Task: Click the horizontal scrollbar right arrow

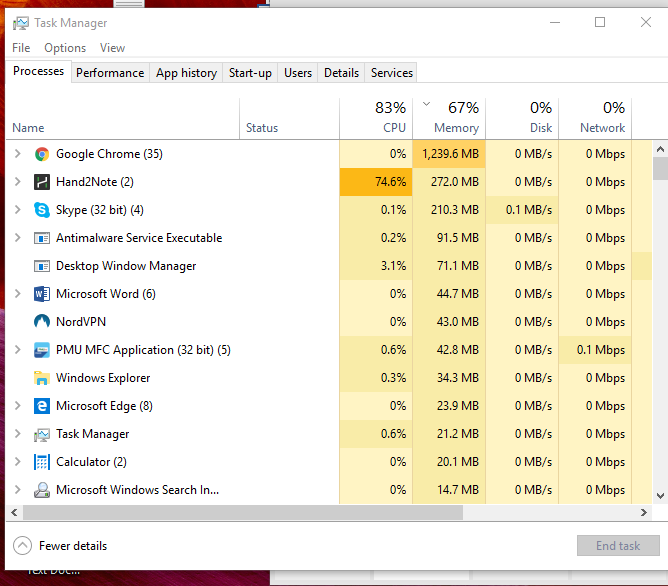Action: (x=644, y=512)
